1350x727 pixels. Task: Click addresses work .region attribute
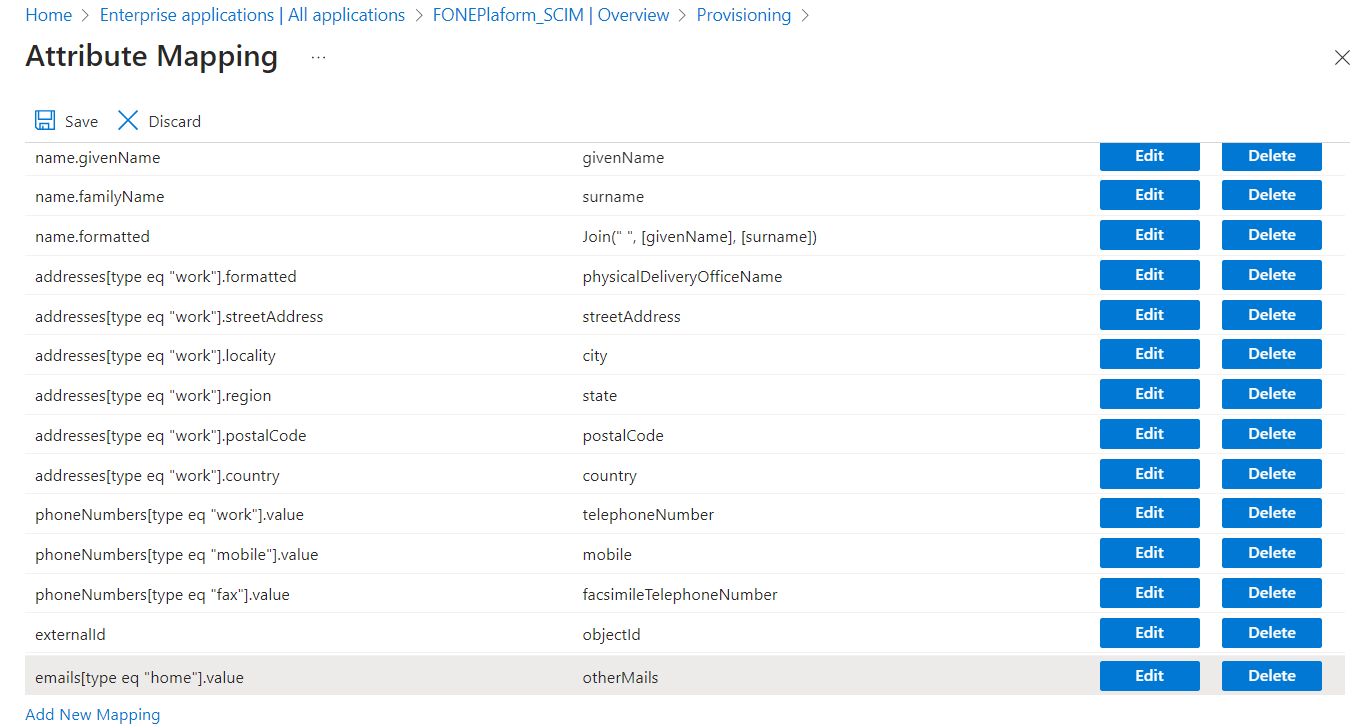pyautogui.click(x=153, y=396)
